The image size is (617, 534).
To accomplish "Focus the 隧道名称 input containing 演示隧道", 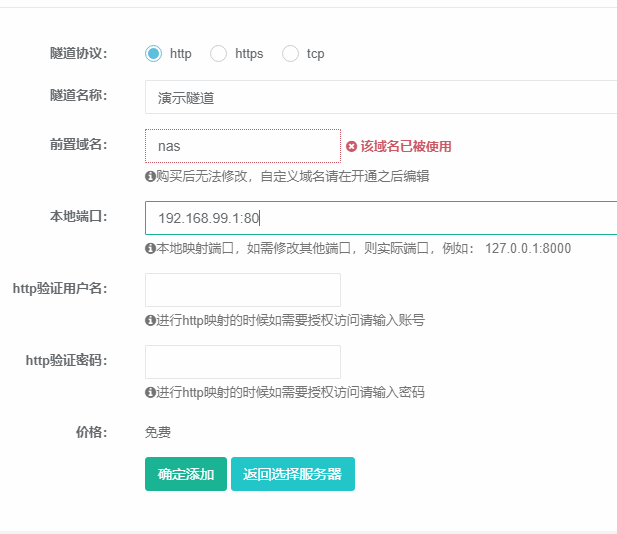I will [x=380, y=97].
